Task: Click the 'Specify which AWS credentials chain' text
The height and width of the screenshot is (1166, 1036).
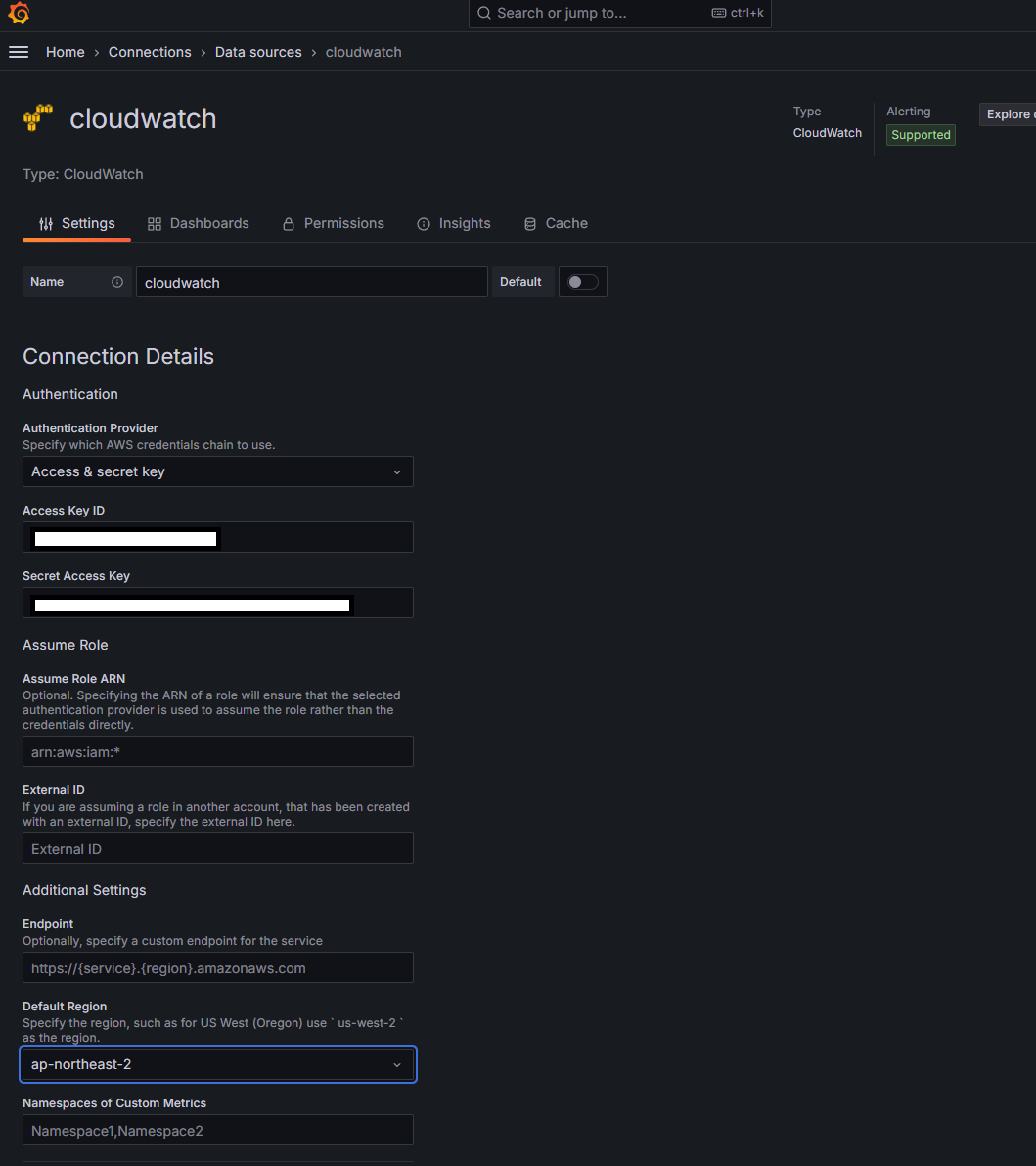Action: tap(149, 445)
